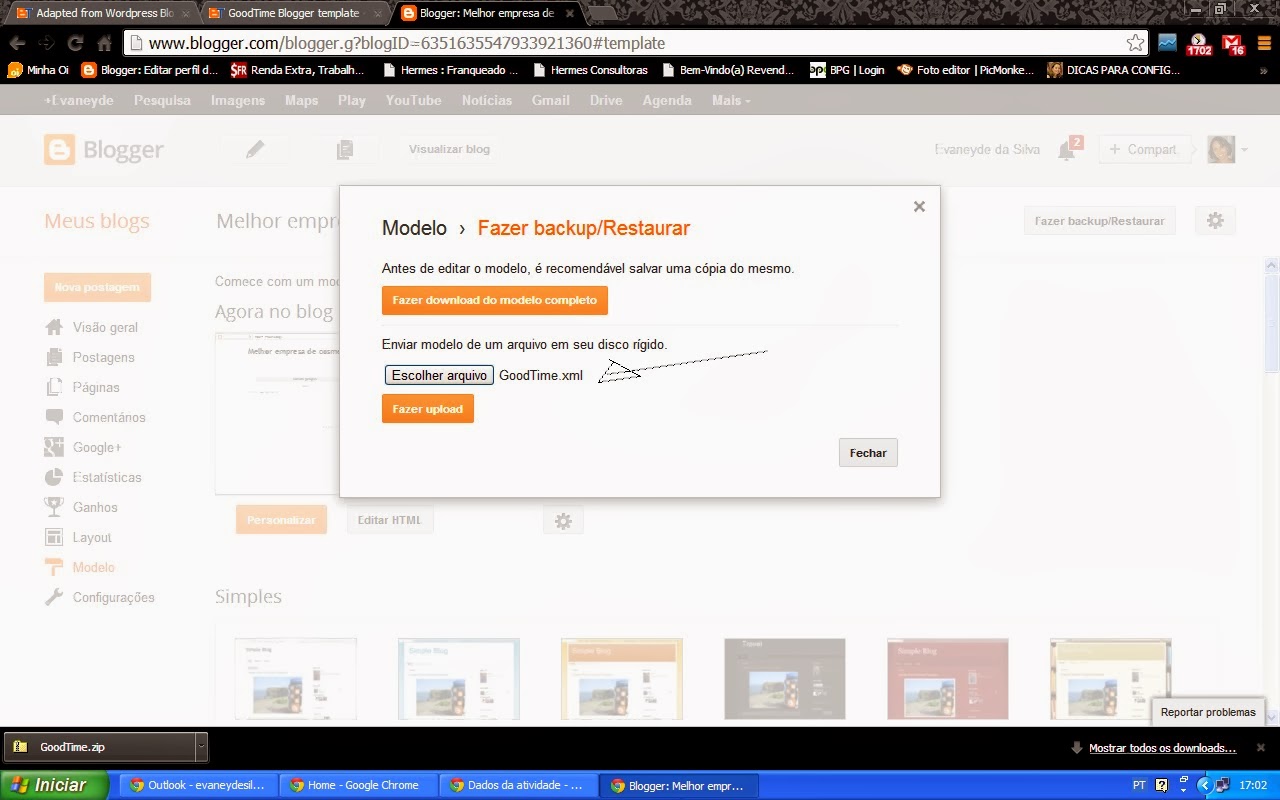Screen dimensions: 1280x800
Task: Close the backup/restore dialog with X
Action: 919,207
